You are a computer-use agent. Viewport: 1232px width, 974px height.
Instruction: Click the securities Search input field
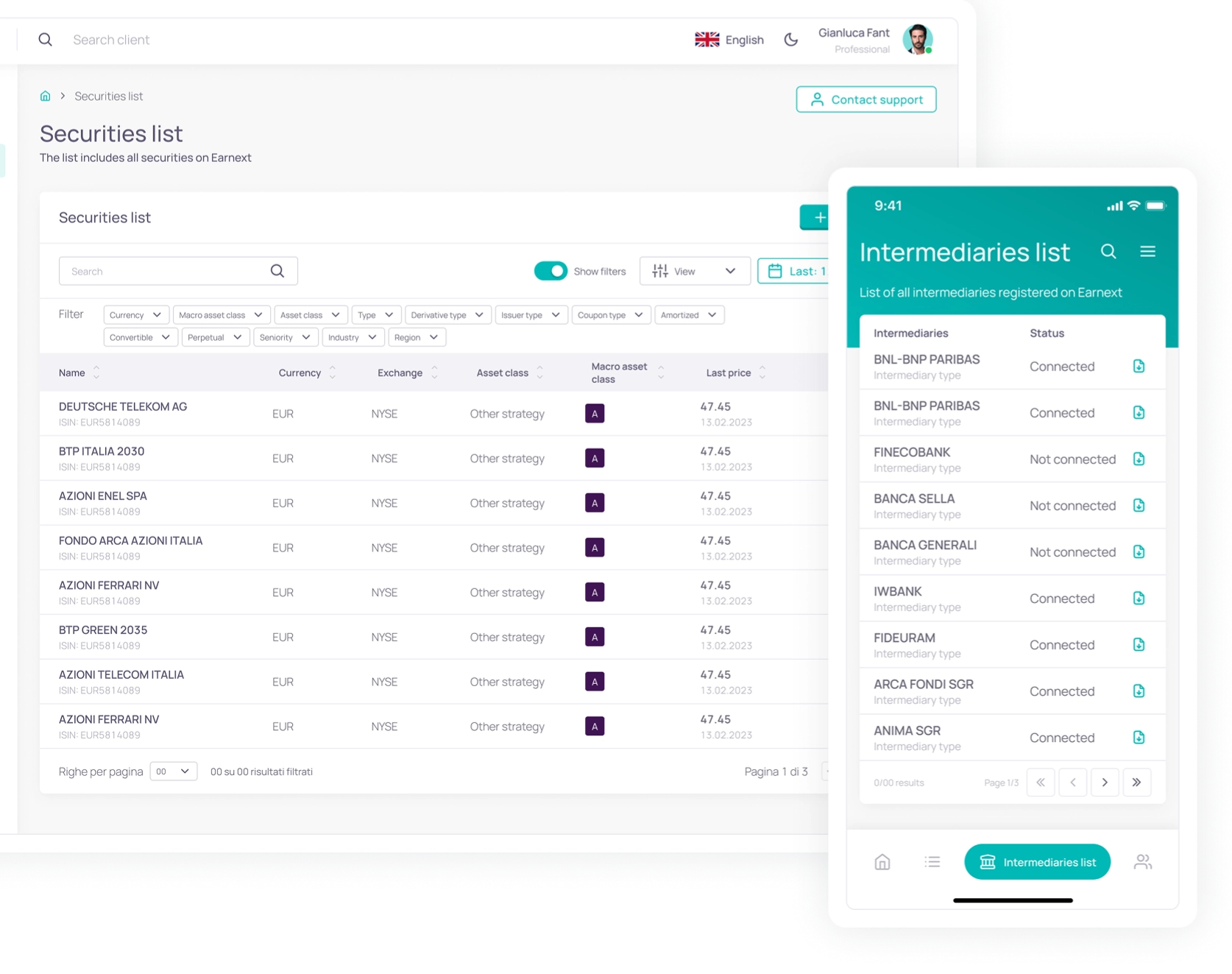tap(166, 271)
